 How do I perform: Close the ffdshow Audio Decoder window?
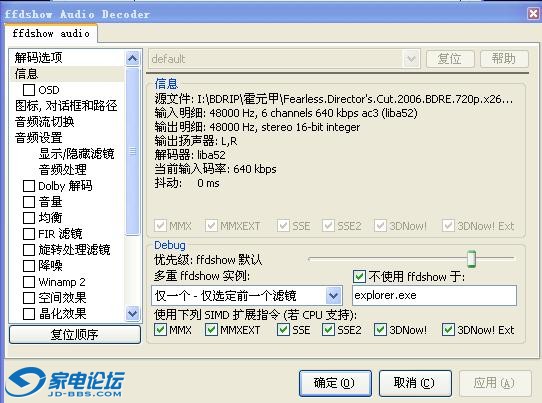pyautogui.click(x=533, y=14)
